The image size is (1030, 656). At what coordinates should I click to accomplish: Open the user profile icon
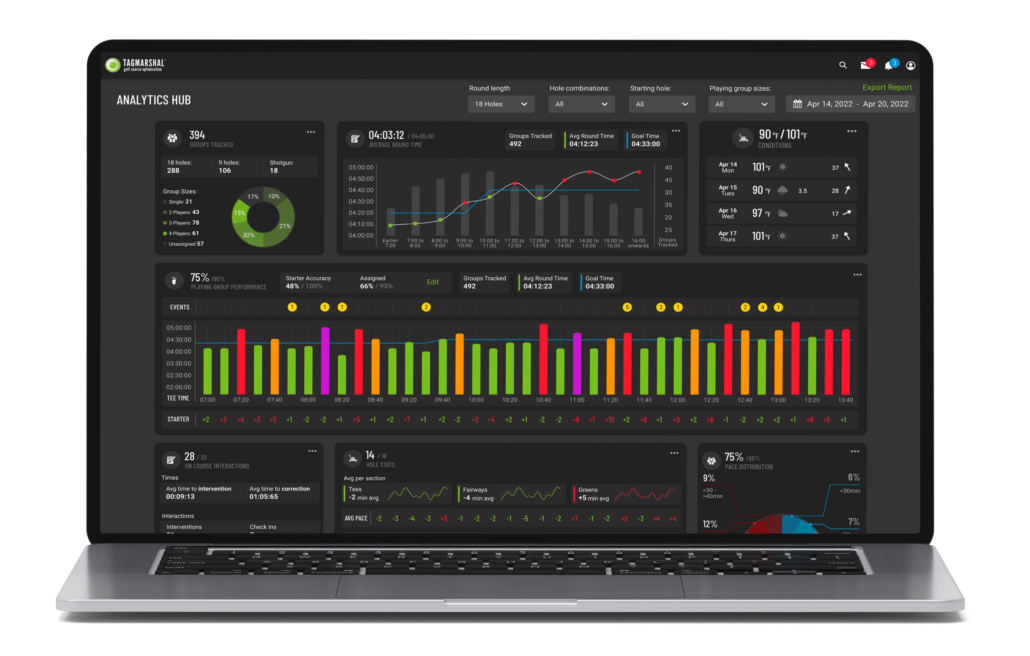pyautogui.click(x=910, y=66)
